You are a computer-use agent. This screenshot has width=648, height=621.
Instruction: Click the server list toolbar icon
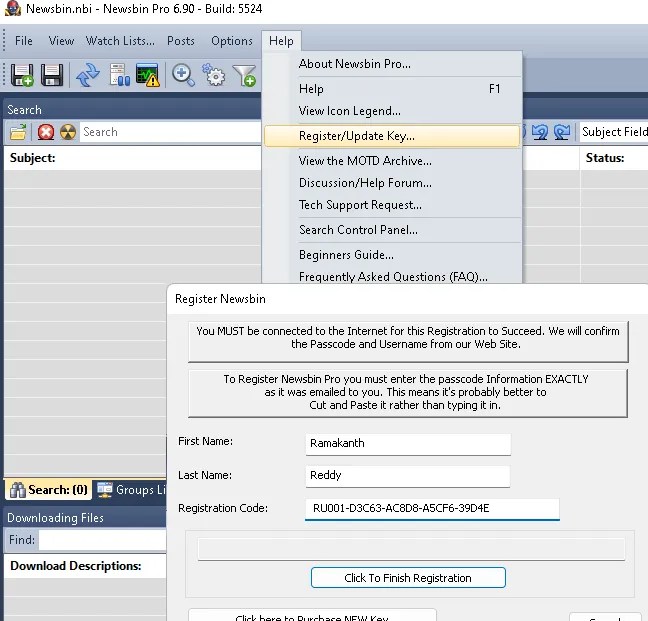[x=119, y=75]
